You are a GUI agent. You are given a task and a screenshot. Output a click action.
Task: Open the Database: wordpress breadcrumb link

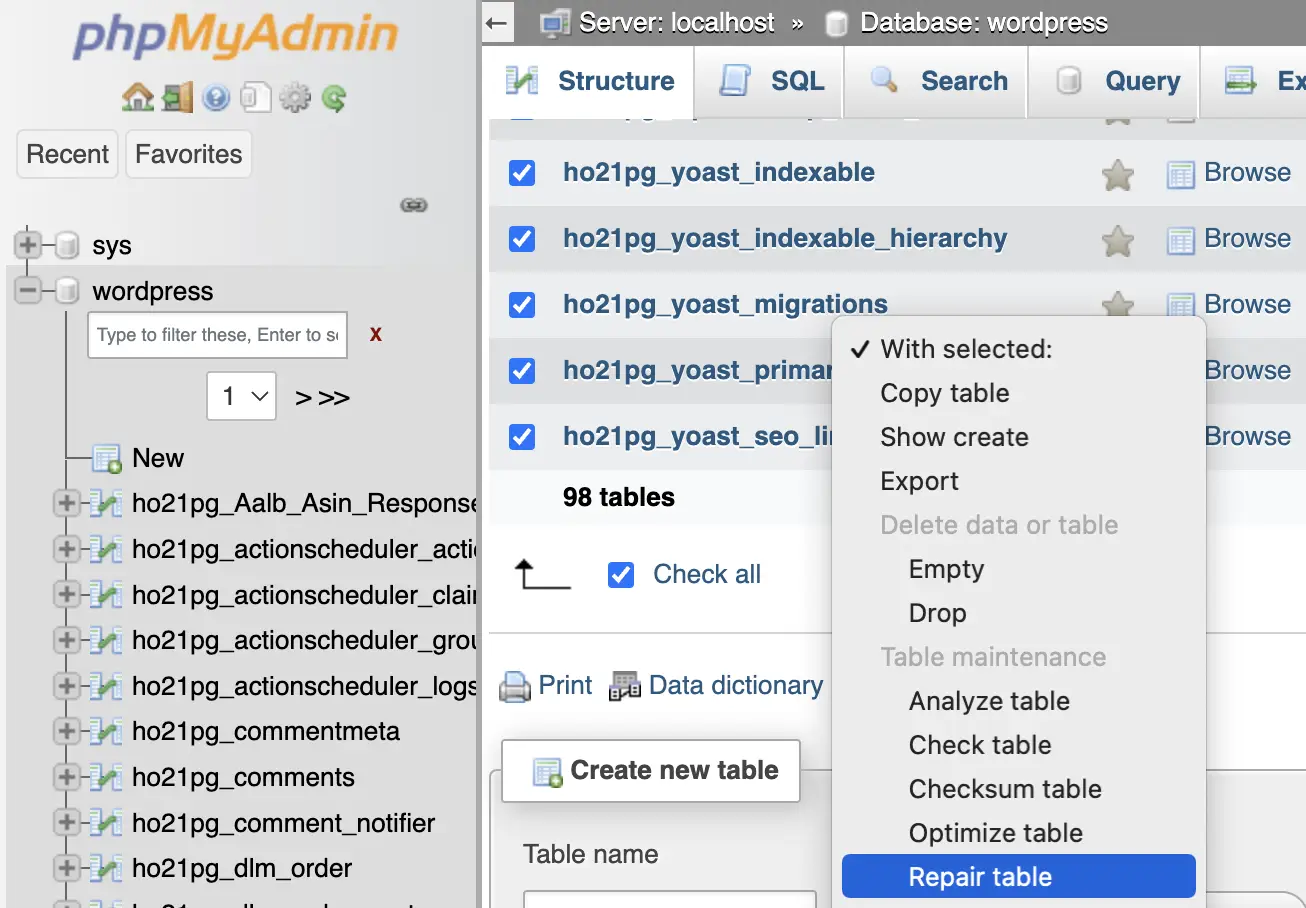click(984, 23)
